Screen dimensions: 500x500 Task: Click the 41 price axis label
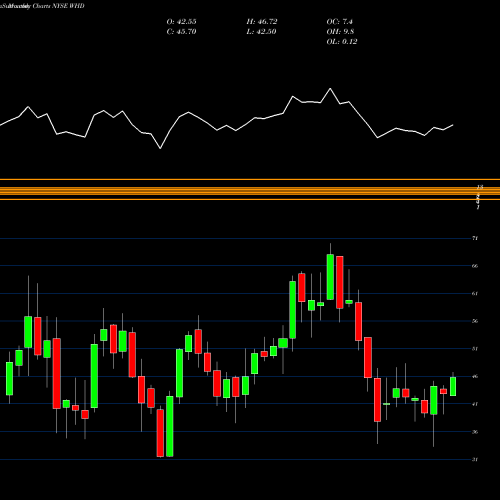tap(475, 404)
